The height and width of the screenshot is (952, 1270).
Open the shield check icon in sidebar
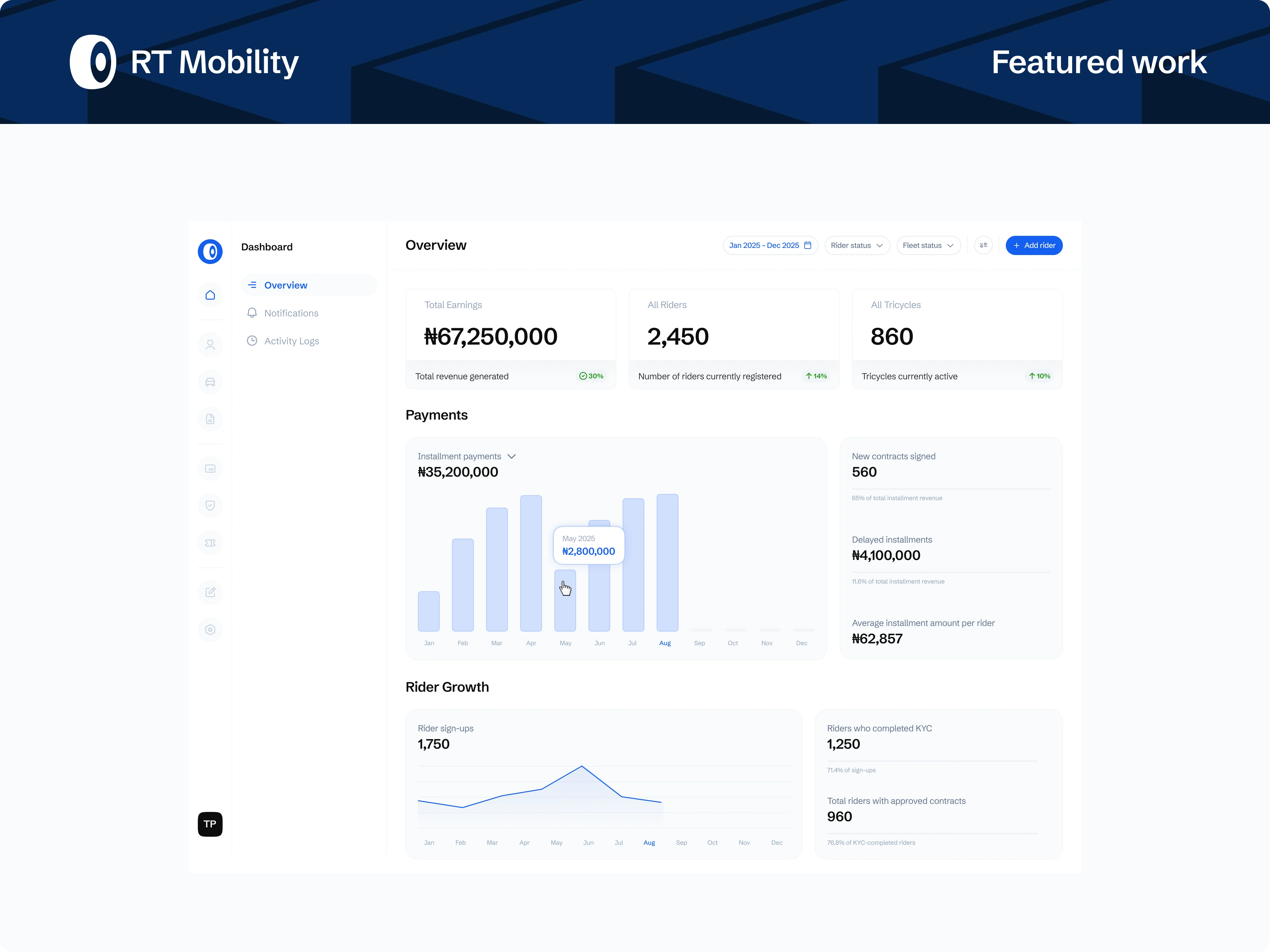(210, 505)
